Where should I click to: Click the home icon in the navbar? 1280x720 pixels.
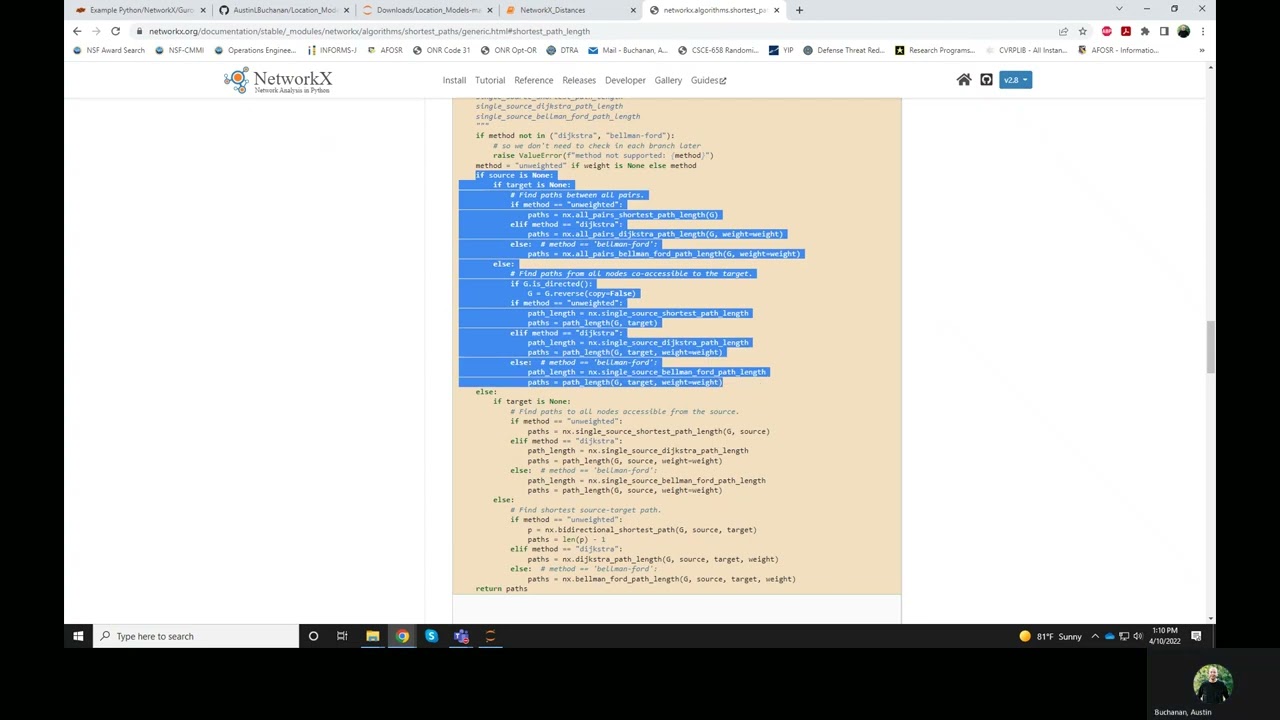tap(964, 80)
